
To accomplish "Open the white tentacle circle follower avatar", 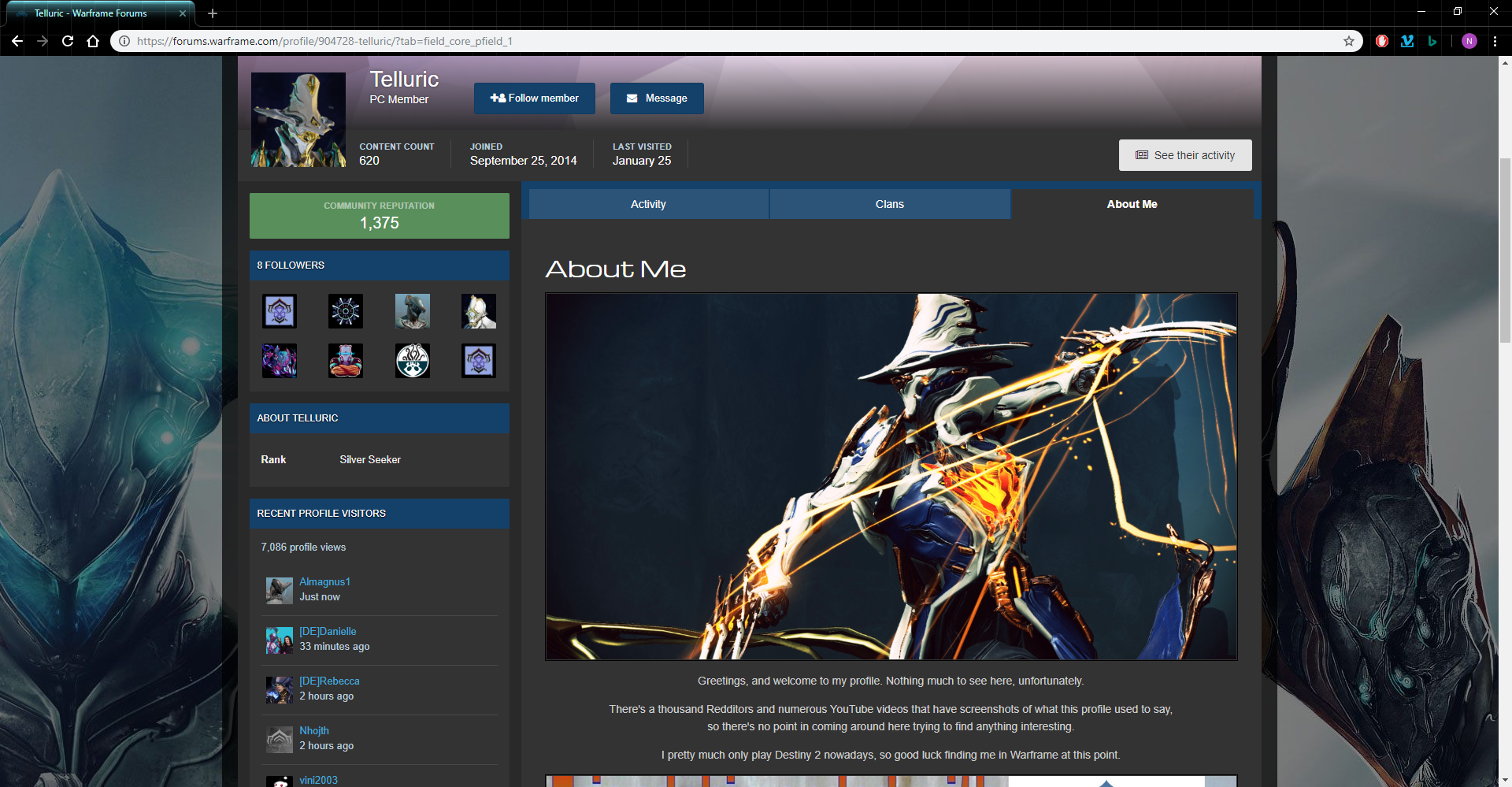I will pos(413,361).
